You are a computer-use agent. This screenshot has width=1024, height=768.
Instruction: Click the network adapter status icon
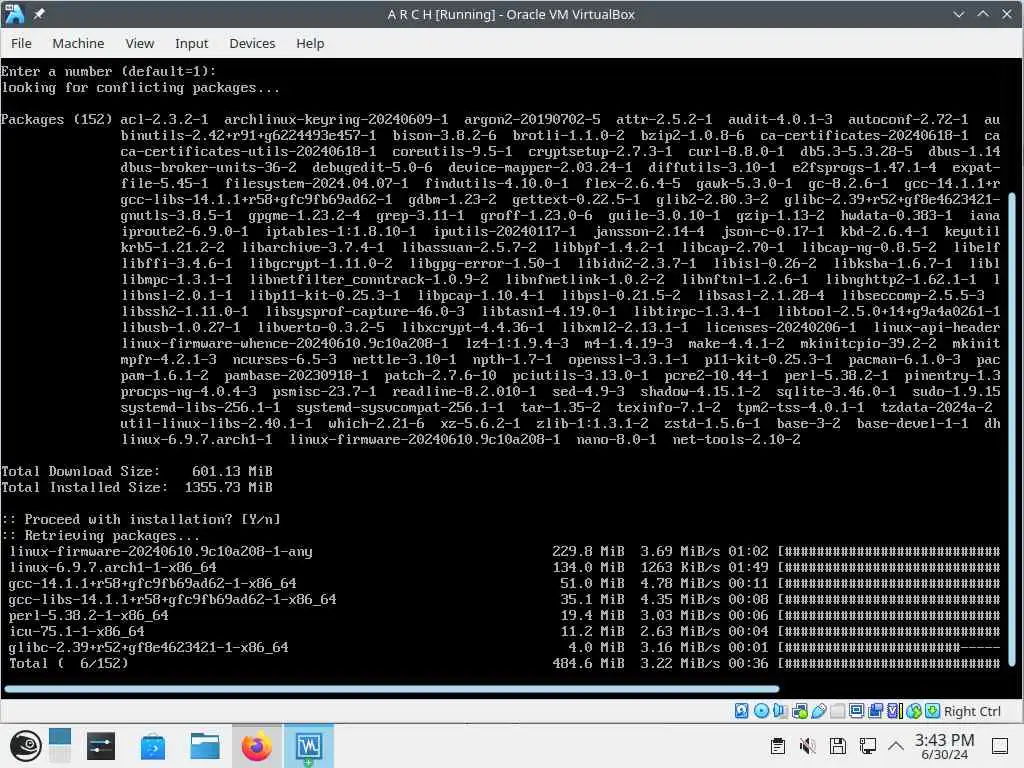[799, 711]
